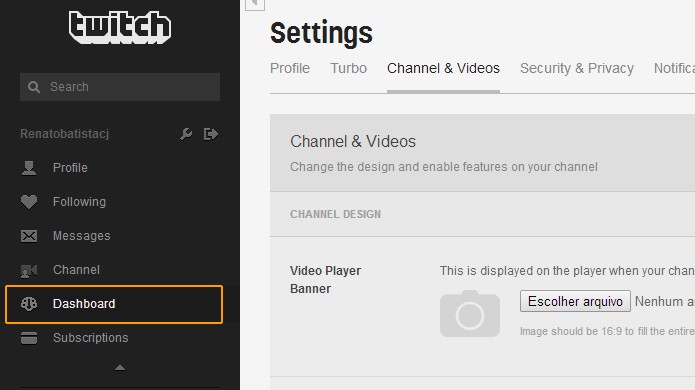Click the Twitch logo

pyautogui.click(x=120, y=27)
